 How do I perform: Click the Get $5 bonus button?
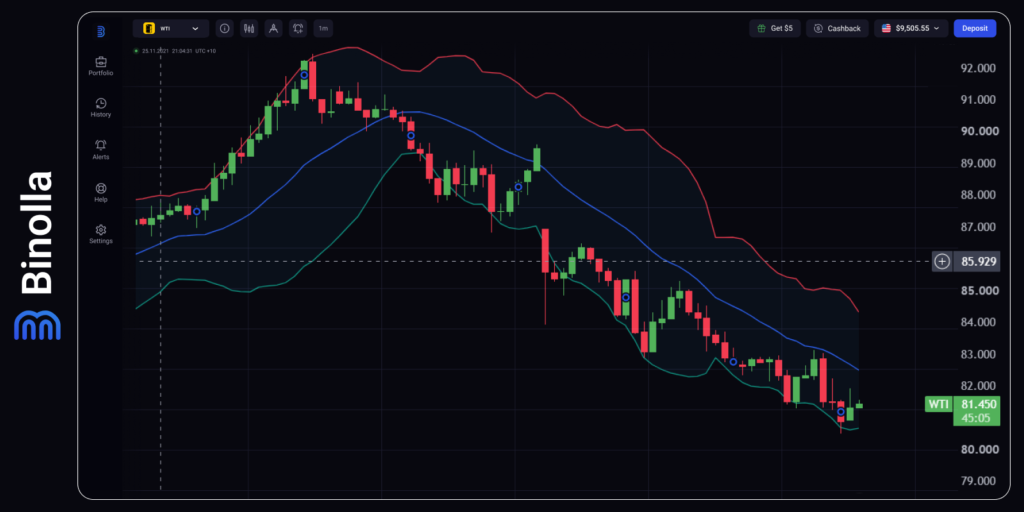click(775, 29)
